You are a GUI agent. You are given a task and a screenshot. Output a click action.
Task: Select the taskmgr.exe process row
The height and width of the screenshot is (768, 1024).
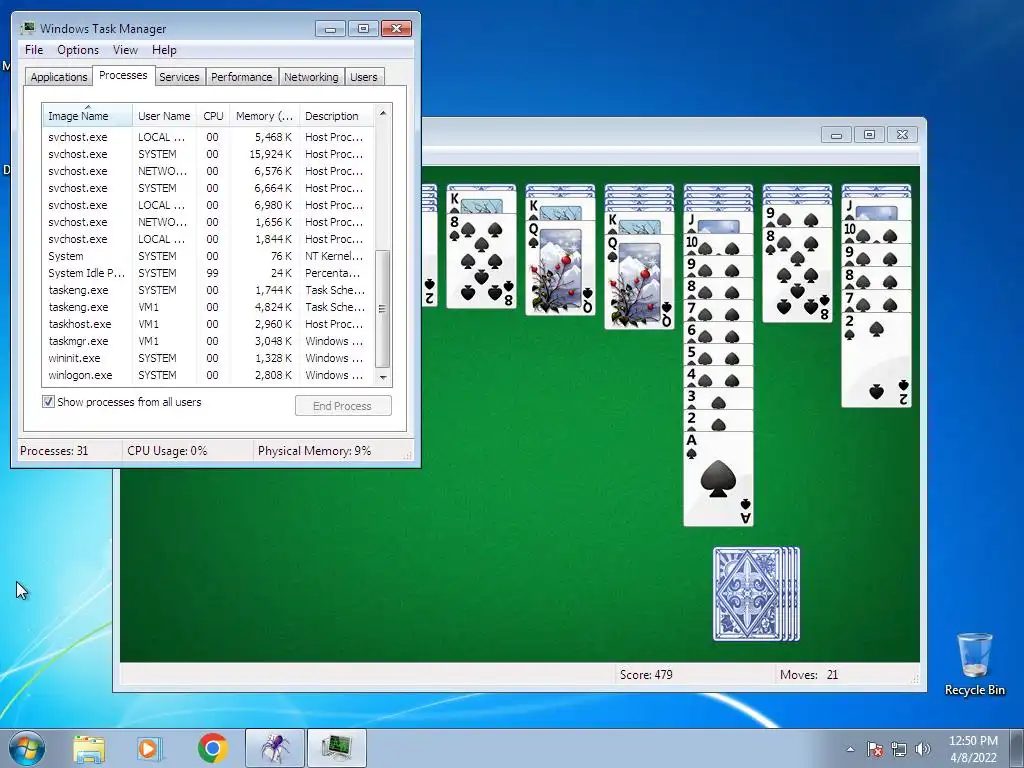(x=208, y=341)
